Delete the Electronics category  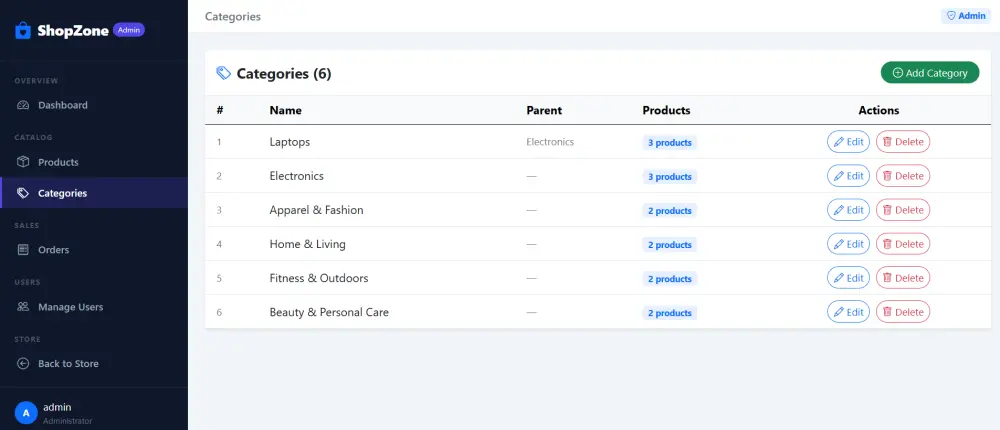[x=903, y=176]
